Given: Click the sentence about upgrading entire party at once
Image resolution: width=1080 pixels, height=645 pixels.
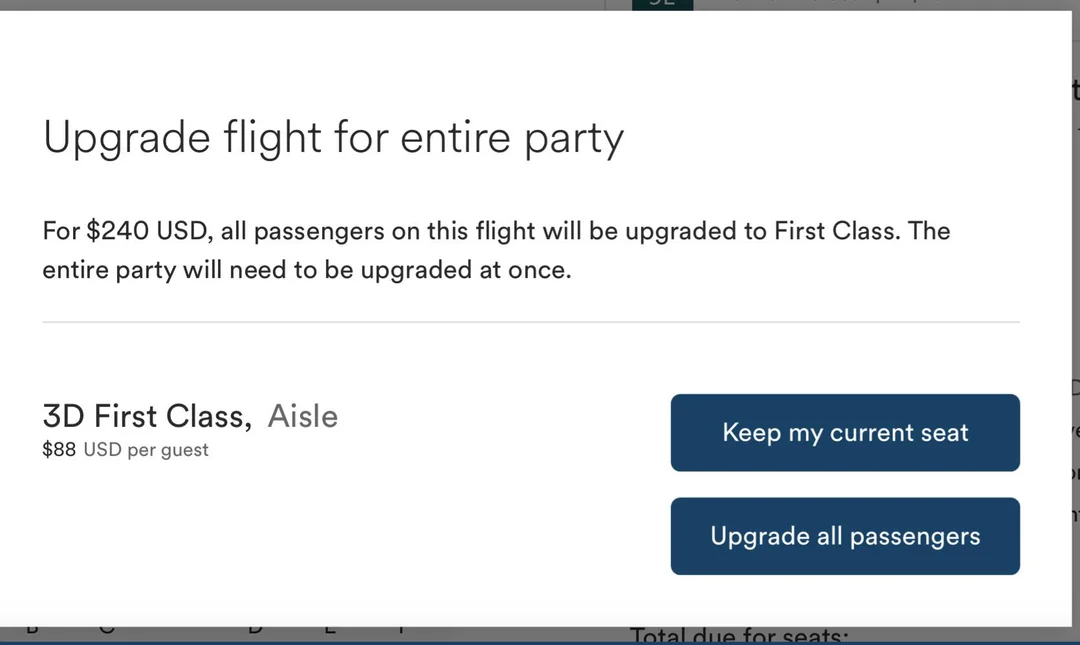Looking at the screenshot, I should [x=306, y=270].
